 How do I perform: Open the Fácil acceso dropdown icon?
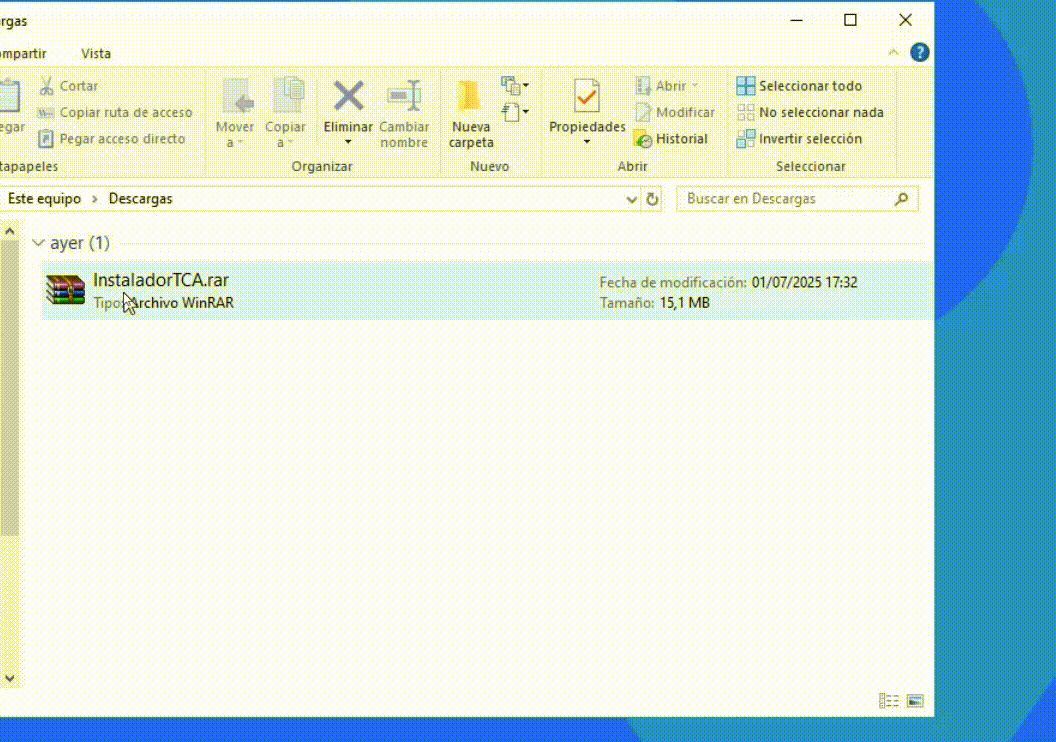(515, 112)
